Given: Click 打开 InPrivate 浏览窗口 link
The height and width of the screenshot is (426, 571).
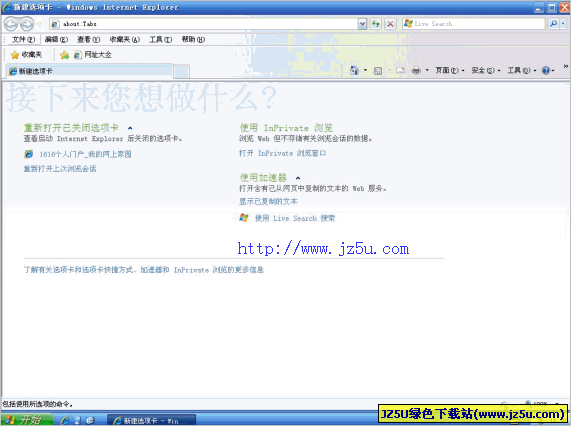Looking at the screenshot, I should pyautogui.click(x=282, y=153).
